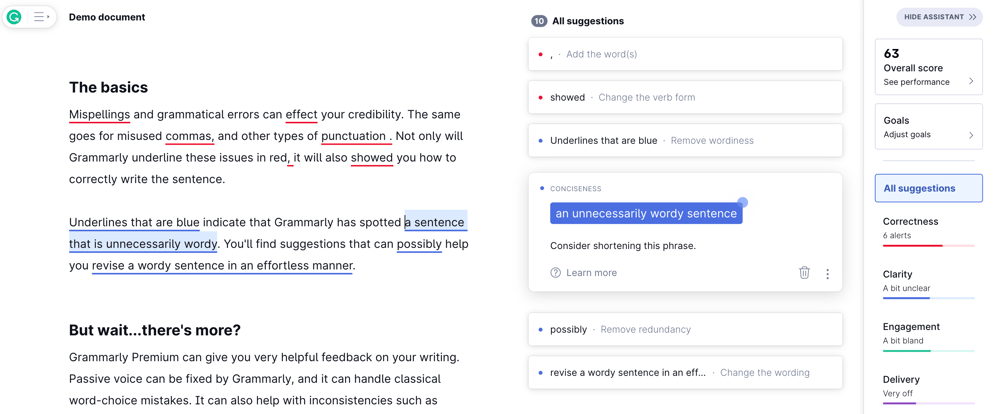
Task: Click the question mark icon beside Learn more
Action: point(555,273)
